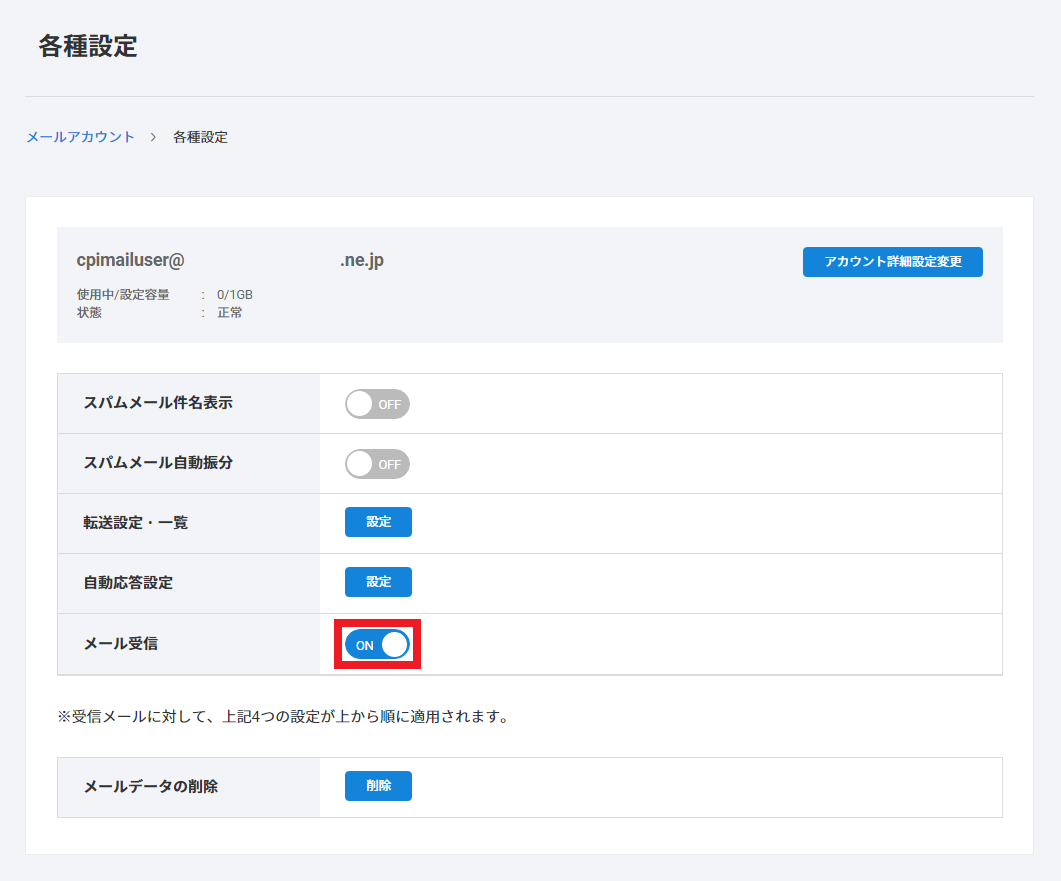
Task: Click the 転送設定・一覧 row label
Action: [x=135, y=523]
